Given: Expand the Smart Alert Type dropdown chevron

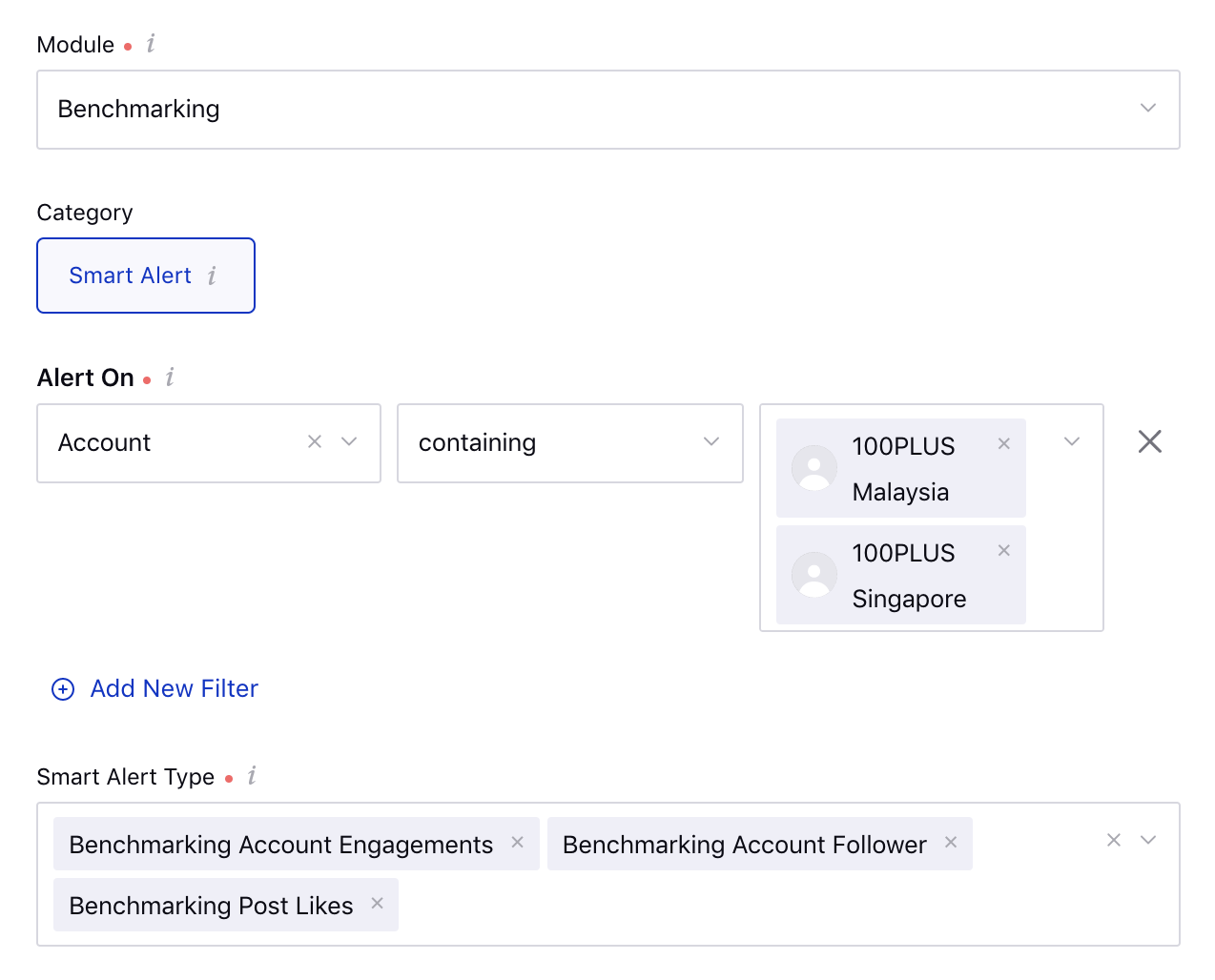Looking at the screenshot, I should (1148, 840).
